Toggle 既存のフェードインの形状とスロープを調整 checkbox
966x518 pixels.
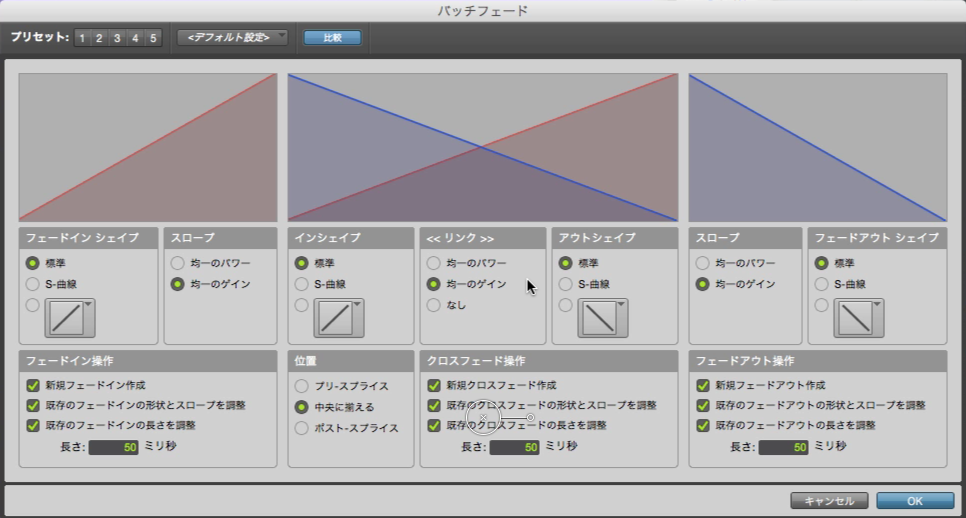tap(33, 405)
